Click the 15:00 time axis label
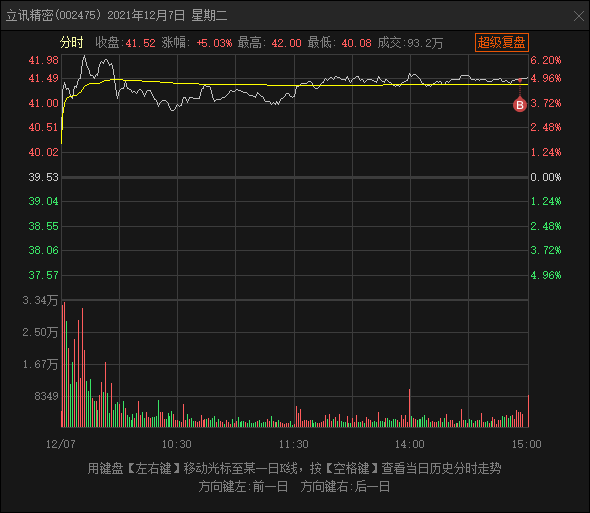This screenshot has height=513, width=590. tap(526, 444)
